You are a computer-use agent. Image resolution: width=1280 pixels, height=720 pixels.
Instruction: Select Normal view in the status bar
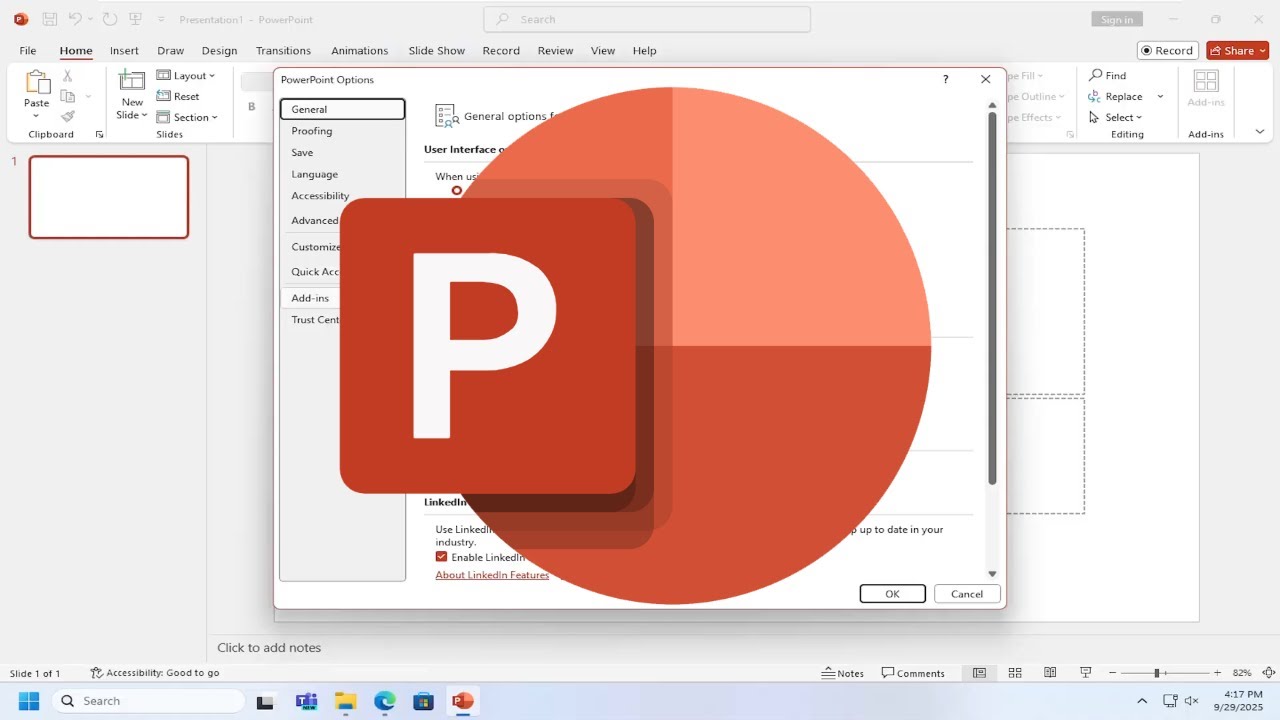979,673
